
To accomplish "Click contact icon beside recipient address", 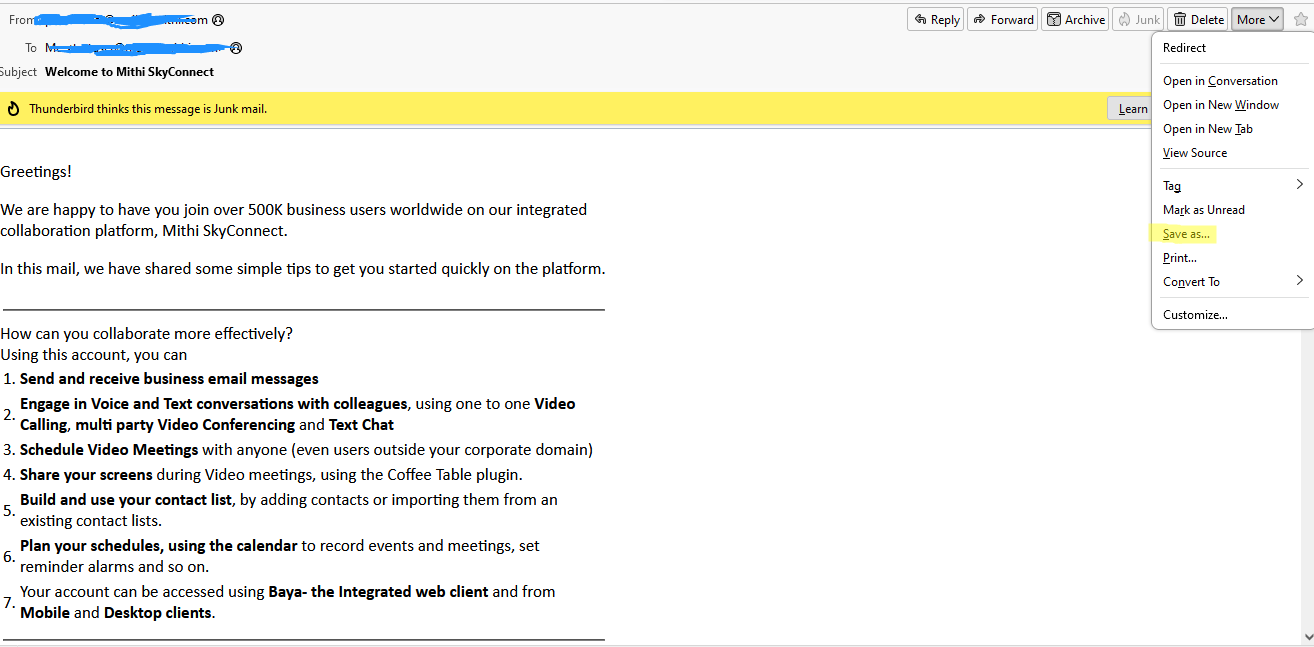I will (237, 48).
